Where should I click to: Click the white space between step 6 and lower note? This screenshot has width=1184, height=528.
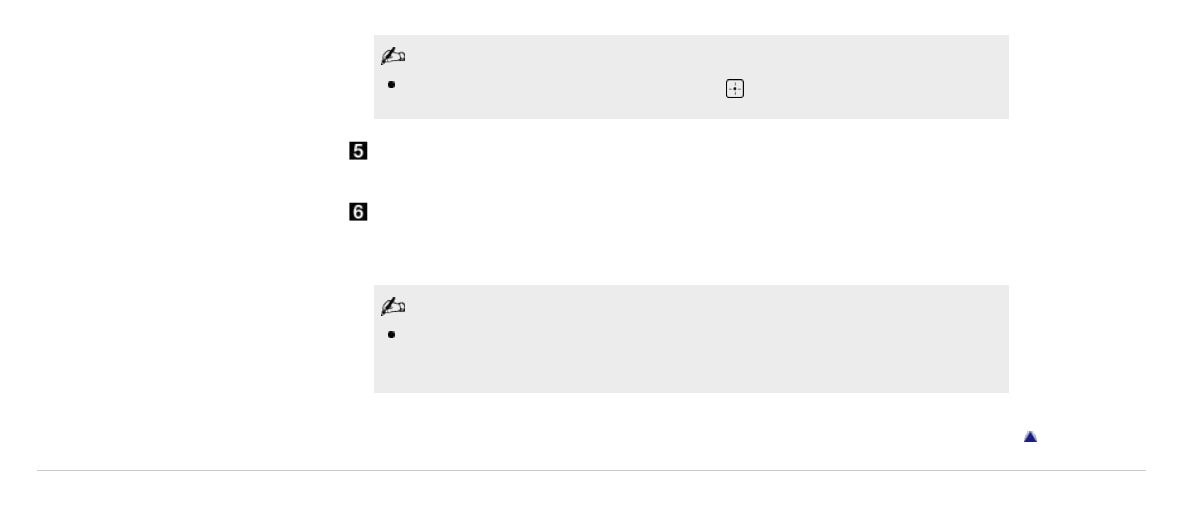point(600,260)
